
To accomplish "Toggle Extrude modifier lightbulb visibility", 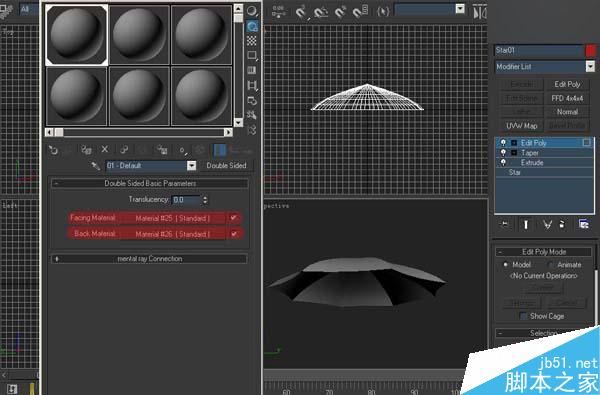I will pyautogui.click(x=503, y=163).
